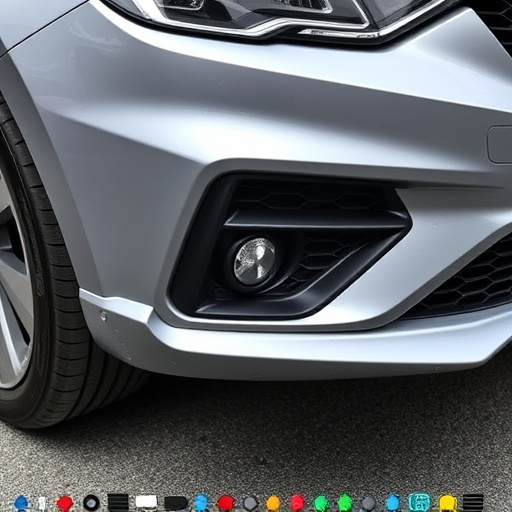Select the teal emblem icon
This screenshot has height=512, width=512.
[419, 502]
